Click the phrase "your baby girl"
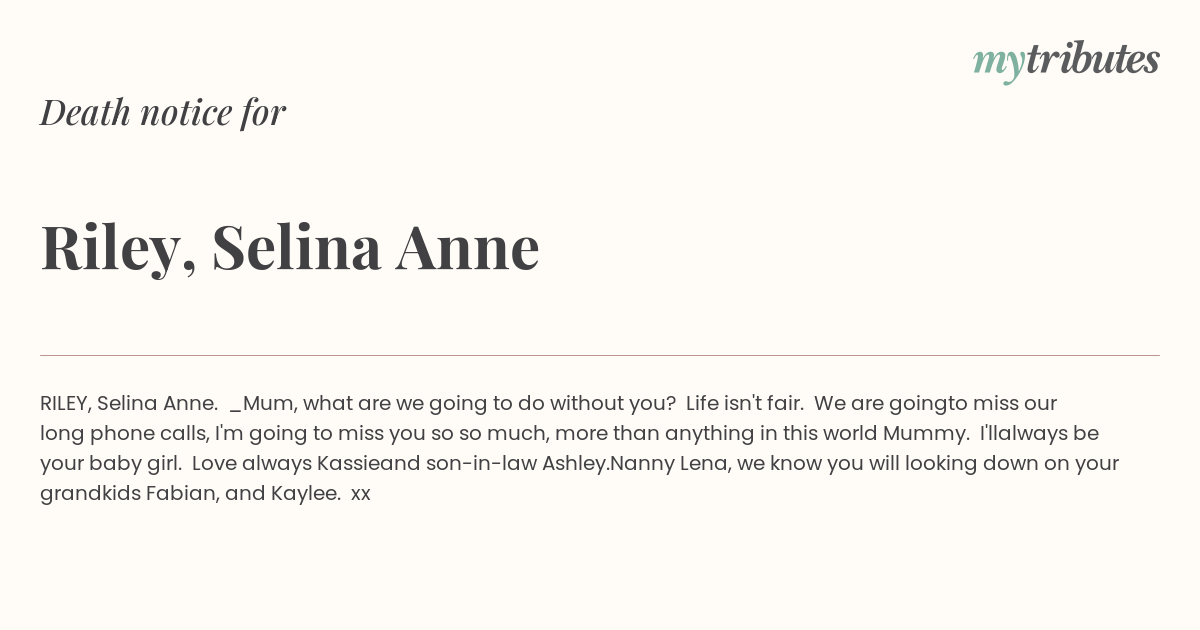The height and width of the screenshot is (630, 1200). click(x=110, y=464)
